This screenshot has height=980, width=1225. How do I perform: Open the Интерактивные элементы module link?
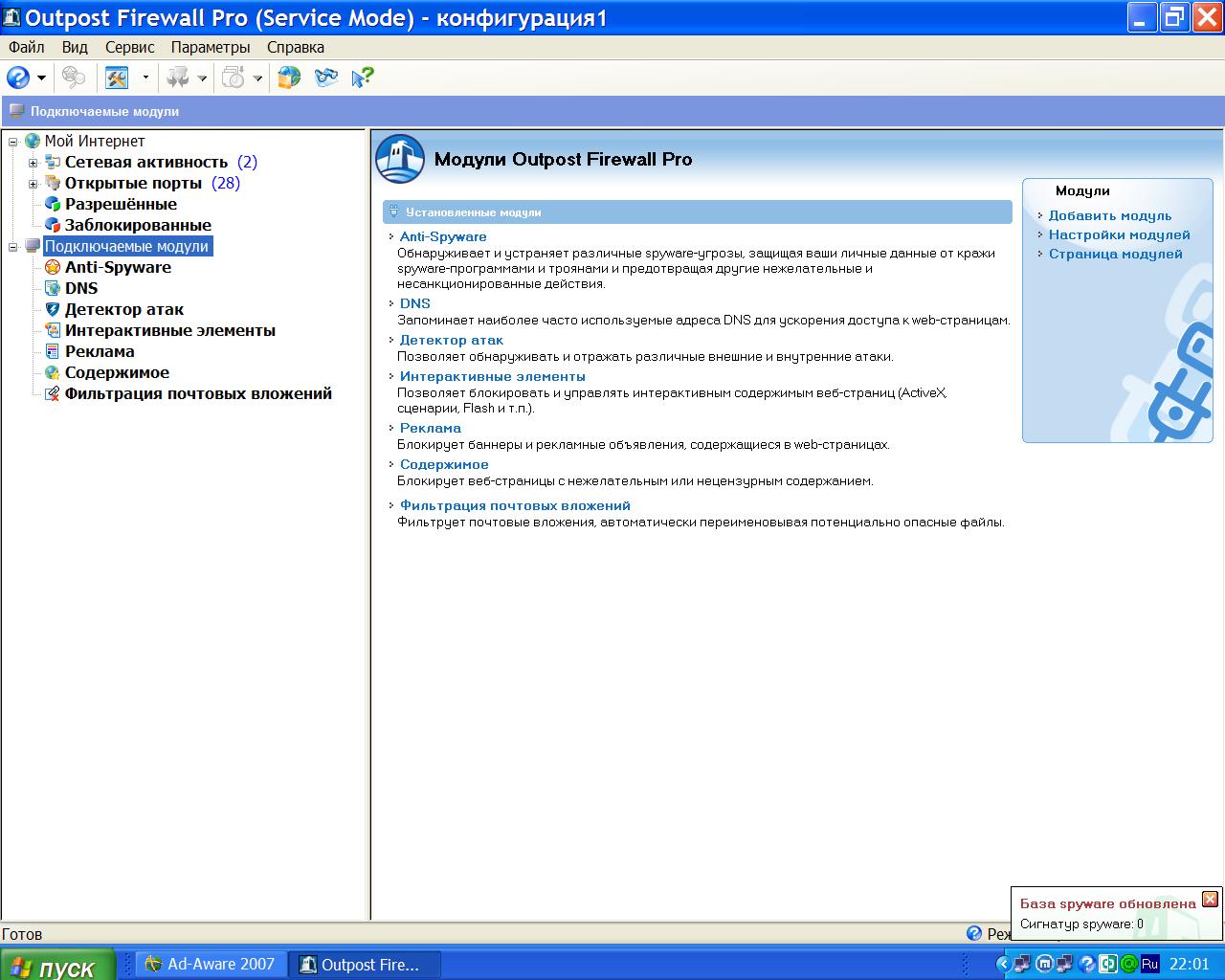tap(492, 376)
